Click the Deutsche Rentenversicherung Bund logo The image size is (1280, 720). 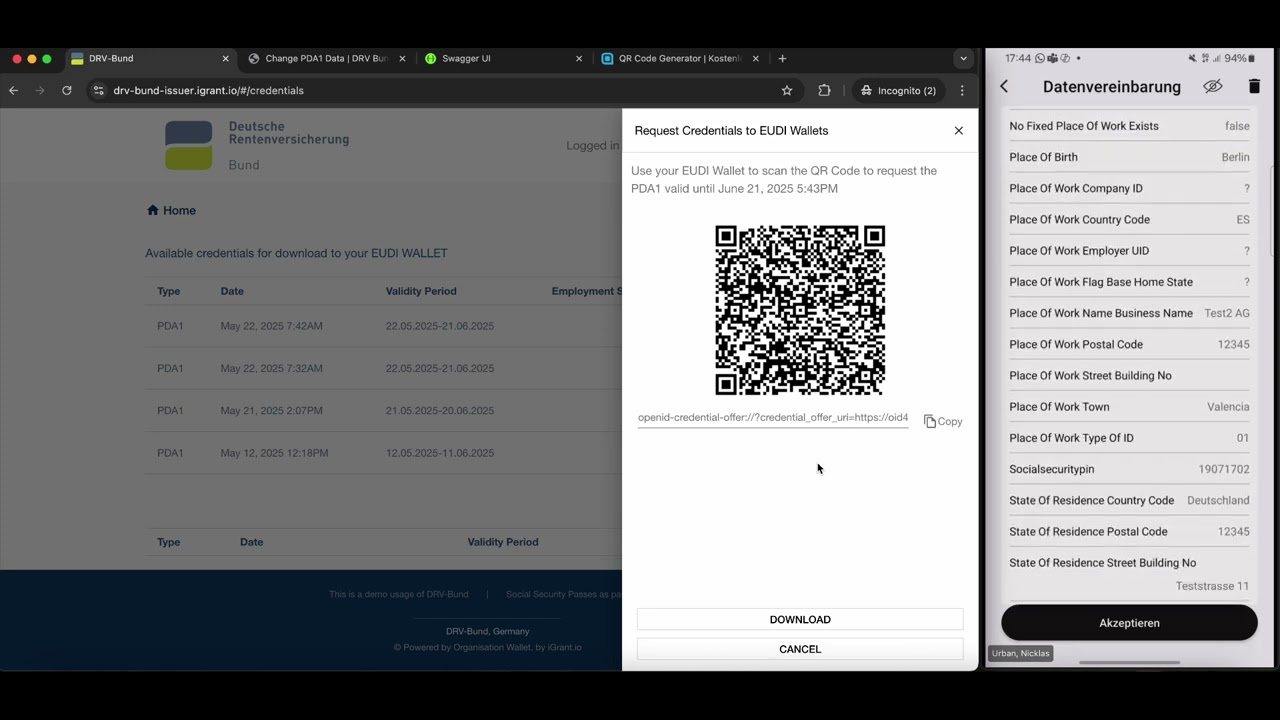click(x=257, y=145)
